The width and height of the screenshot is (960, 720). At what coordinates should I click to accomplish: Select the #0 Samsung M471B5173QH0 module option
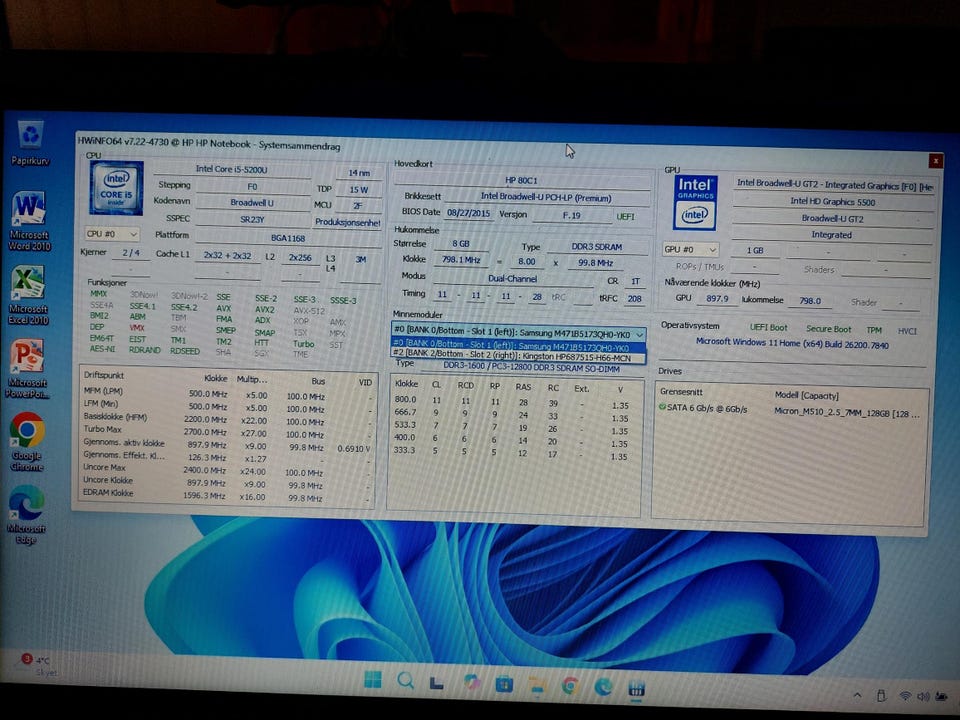click(x=518, y=346)
